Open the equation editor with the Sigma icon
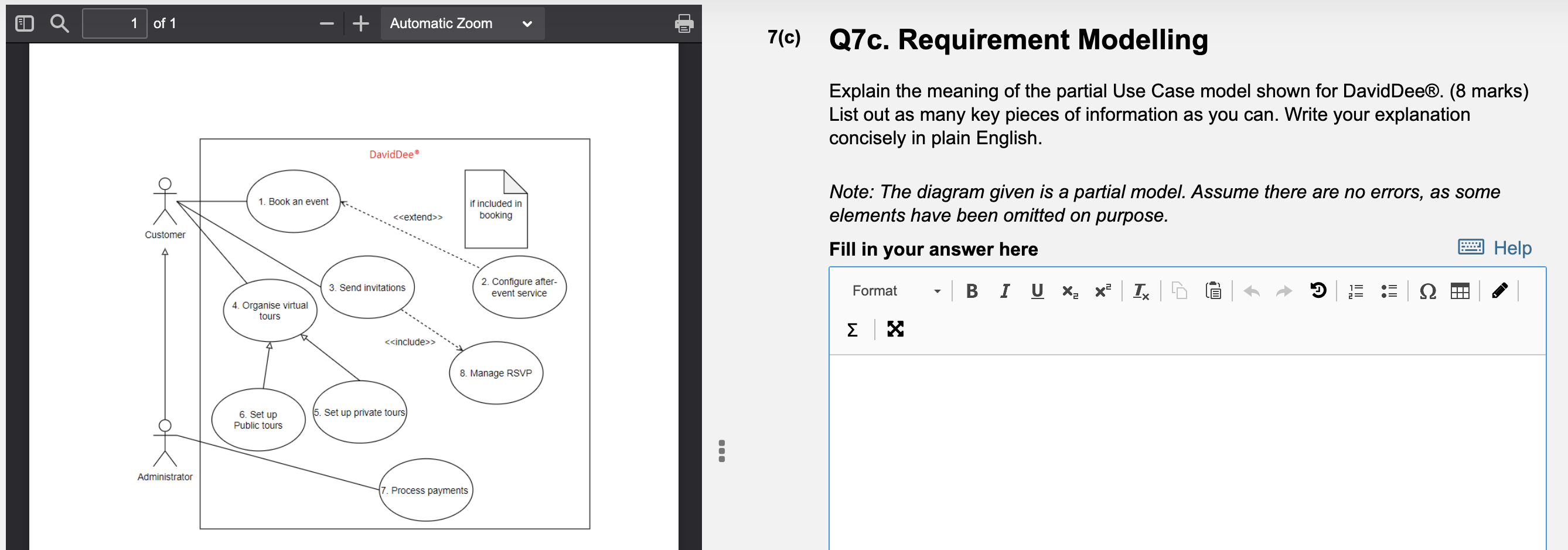The height and width of the screenshot is (550, 1568). click(x=851, y=330)
